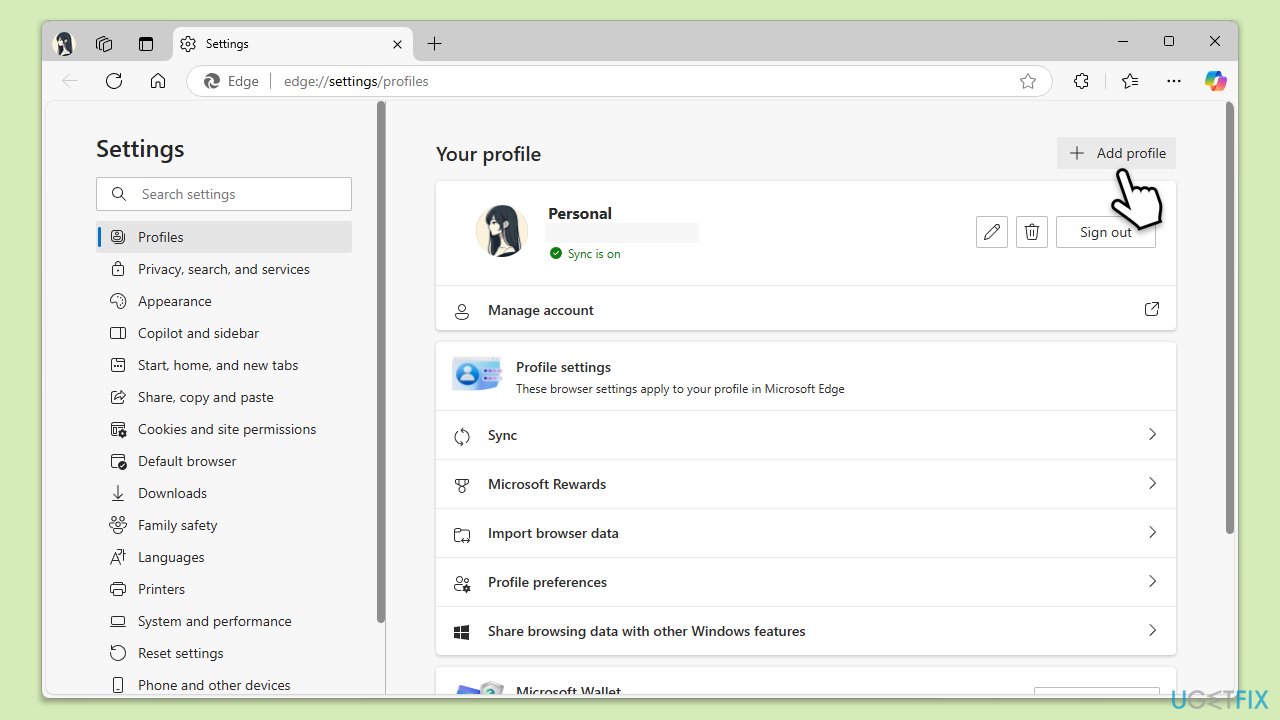Open Printers settings
Screen dimensions: 1280x720
(224, 589)
